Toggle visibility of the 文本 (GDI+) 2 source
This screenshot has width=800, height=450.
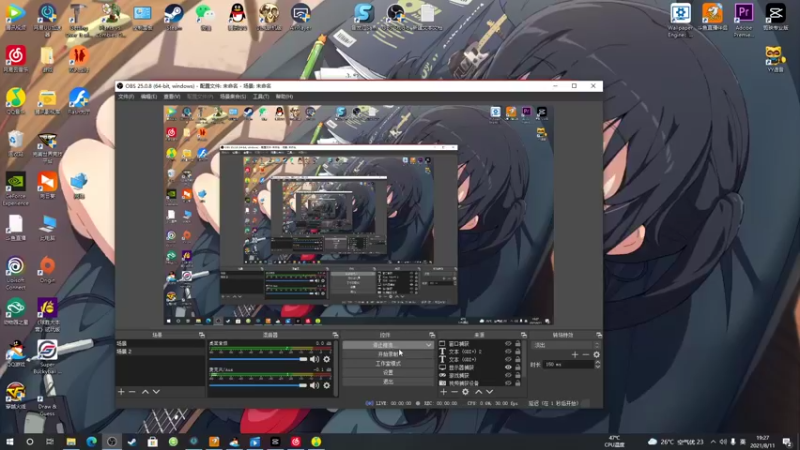508,352
